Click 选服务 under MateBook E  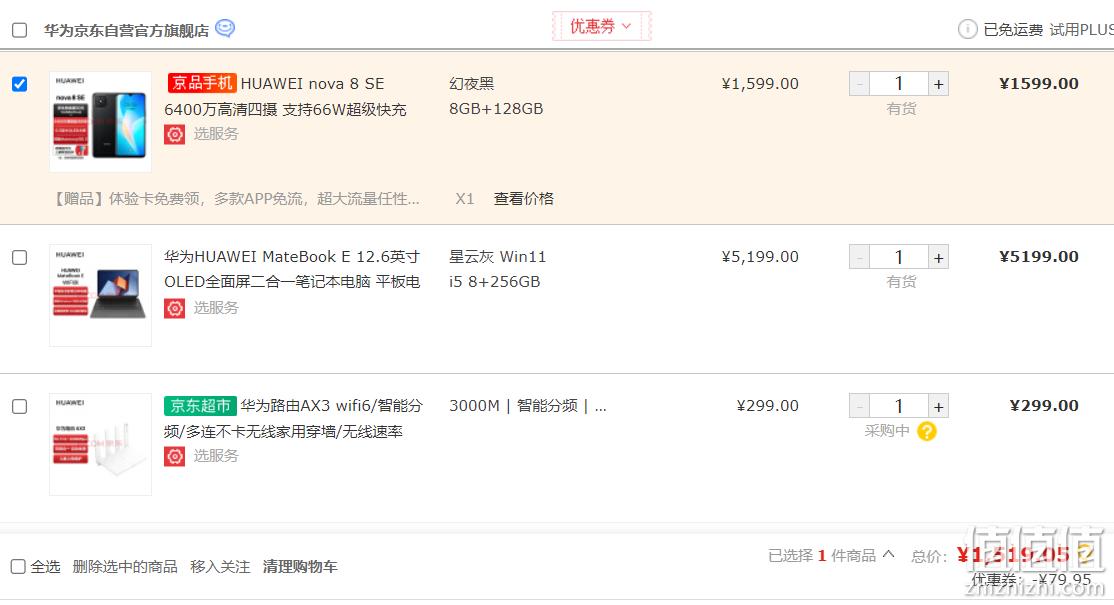(x=216, y=308)
